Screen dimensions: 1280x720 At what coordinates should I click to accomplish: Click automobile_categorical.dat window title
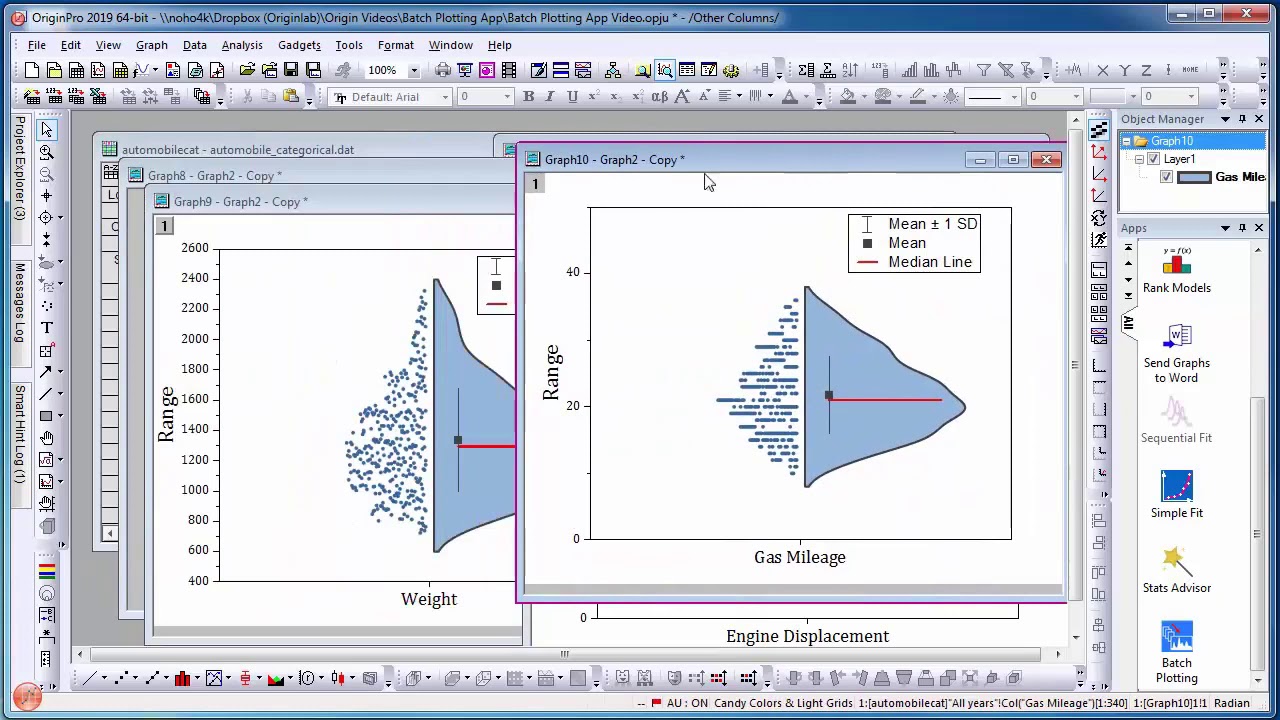coord(238,150)
